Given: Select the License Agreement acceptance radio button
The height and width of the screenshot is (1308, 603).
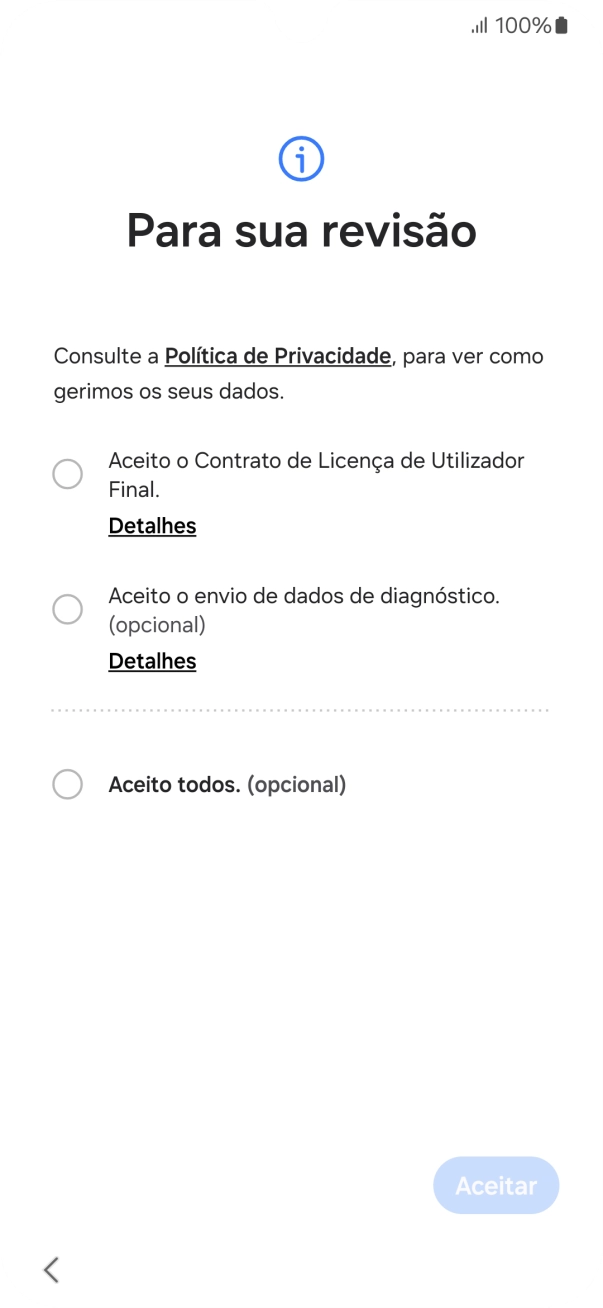Looking at the screenshot, I should coord(68,474).
